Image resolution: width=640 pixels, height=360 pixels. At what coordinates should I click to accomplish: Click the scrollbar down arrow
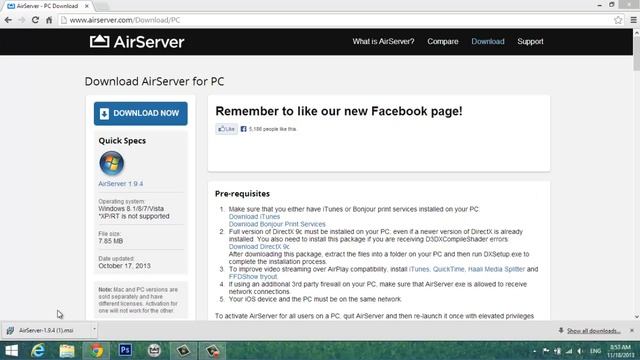[636, 316]
